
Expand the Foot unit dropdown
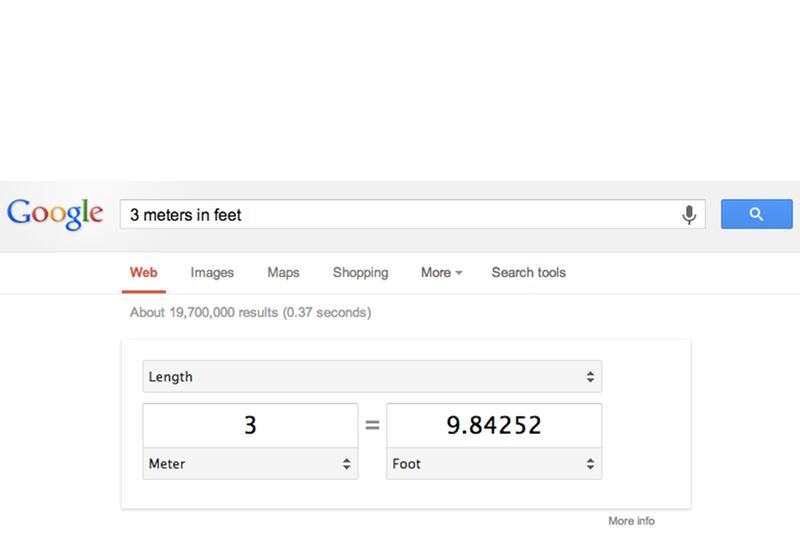point(494,464)
